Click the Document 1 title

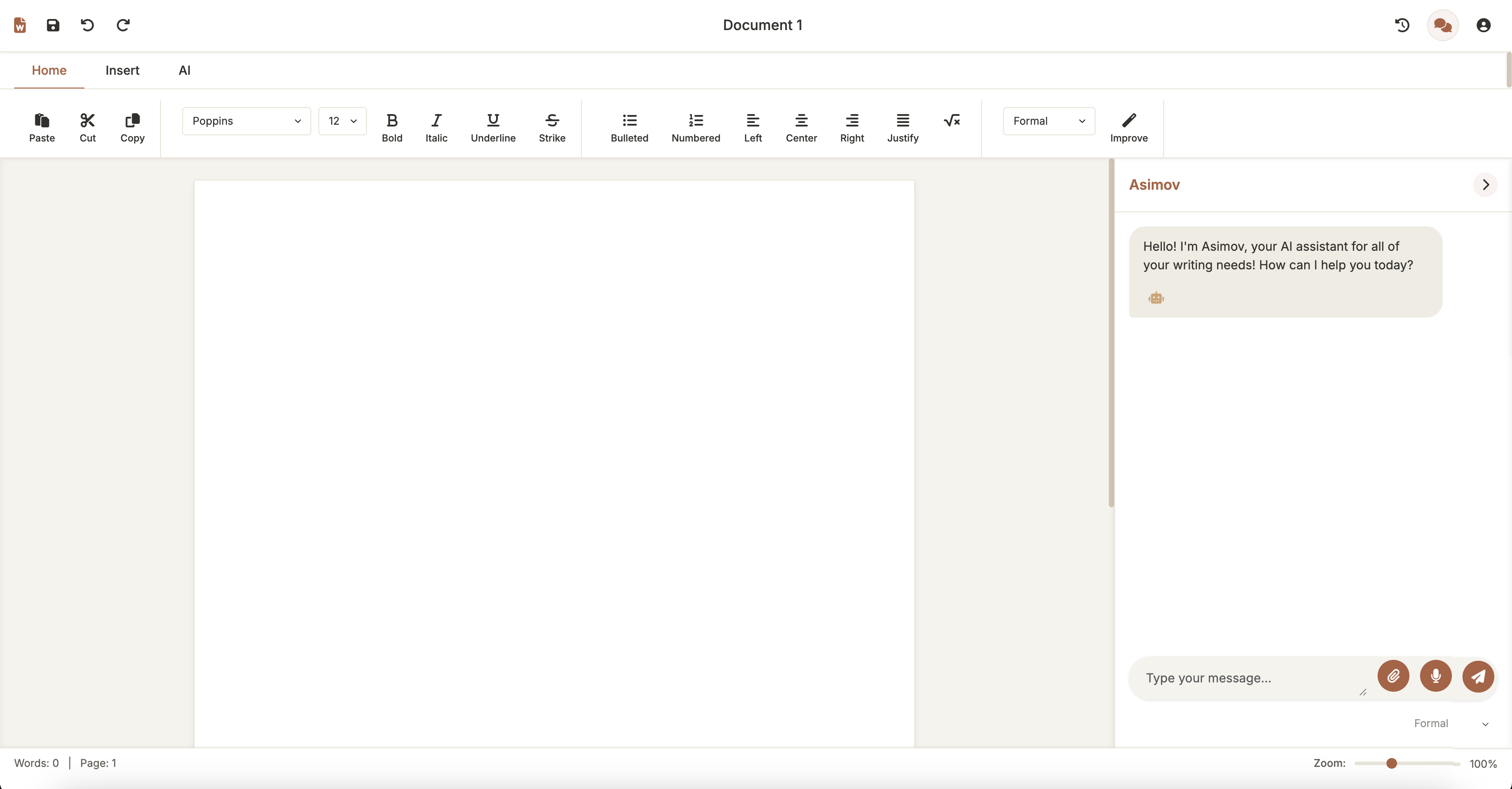763,25
